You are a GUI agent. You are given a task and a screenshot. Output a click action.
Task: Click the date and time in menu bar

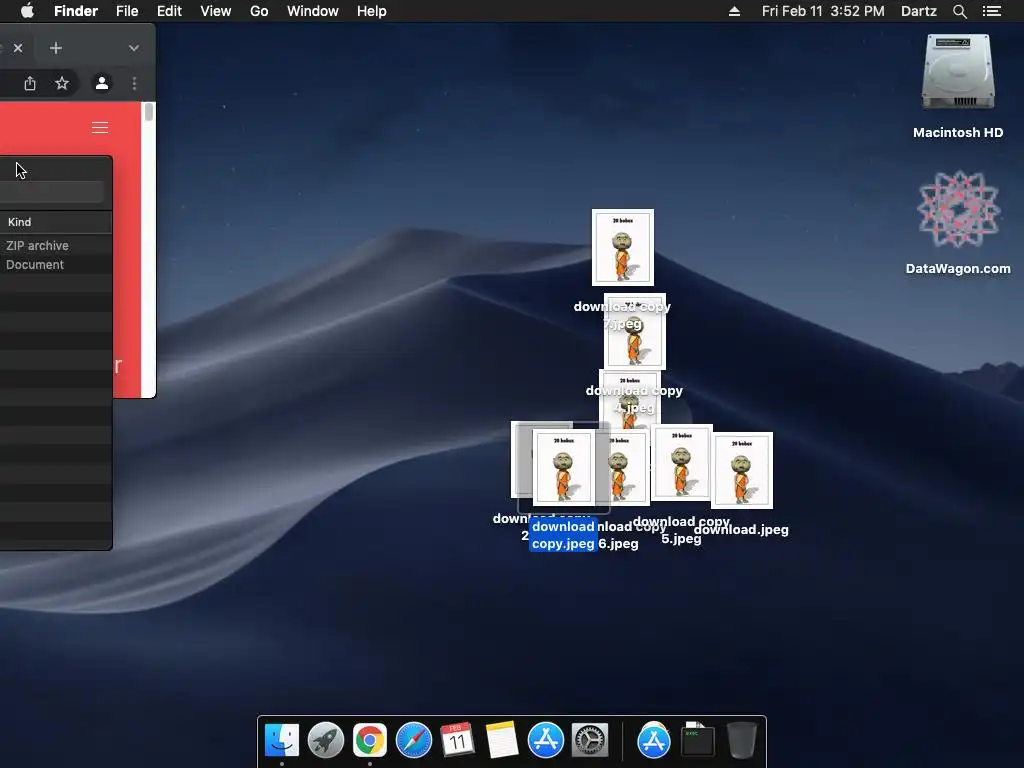[x=823, y=11]
